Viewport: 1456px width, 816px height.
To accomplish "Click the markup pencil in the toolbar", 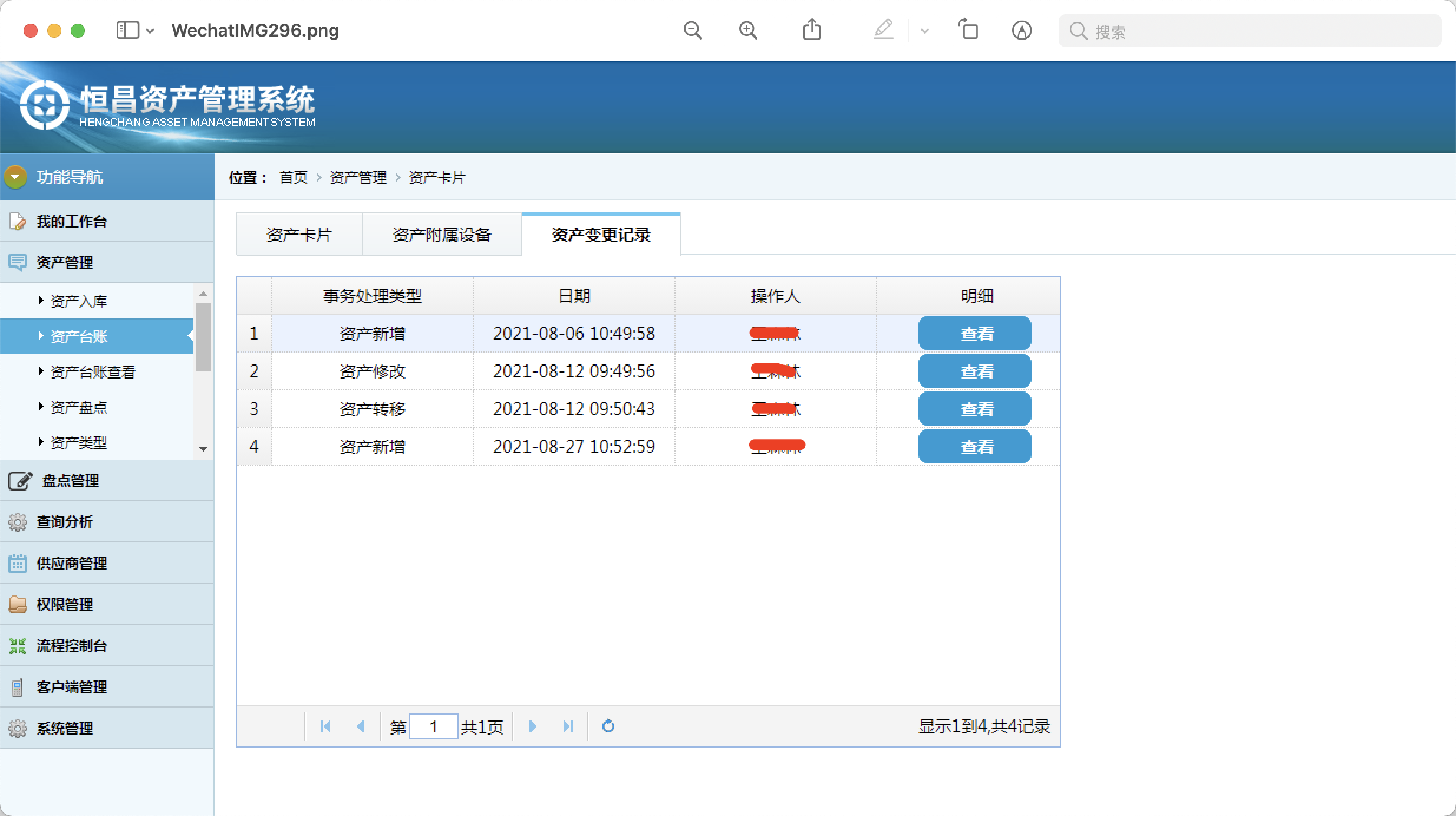I will (882, 30).
